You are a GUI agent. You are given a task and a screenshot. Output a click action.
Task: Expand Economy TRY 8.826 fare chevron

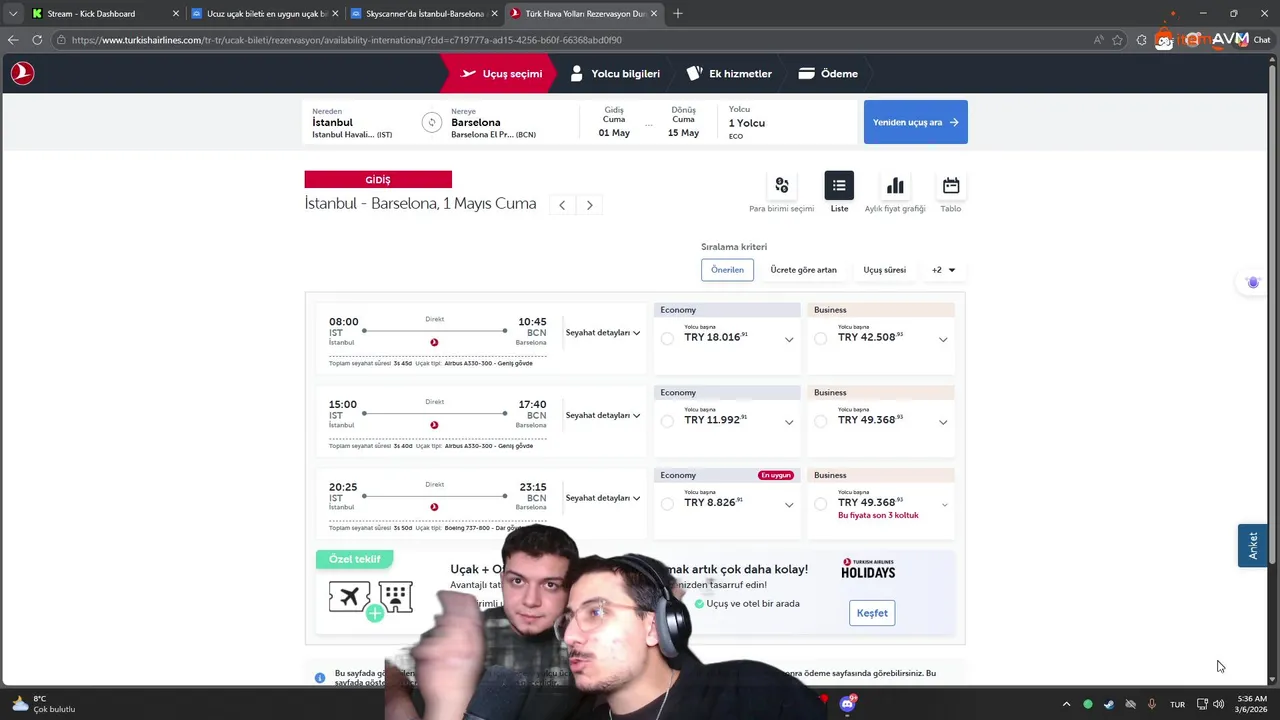789,505
